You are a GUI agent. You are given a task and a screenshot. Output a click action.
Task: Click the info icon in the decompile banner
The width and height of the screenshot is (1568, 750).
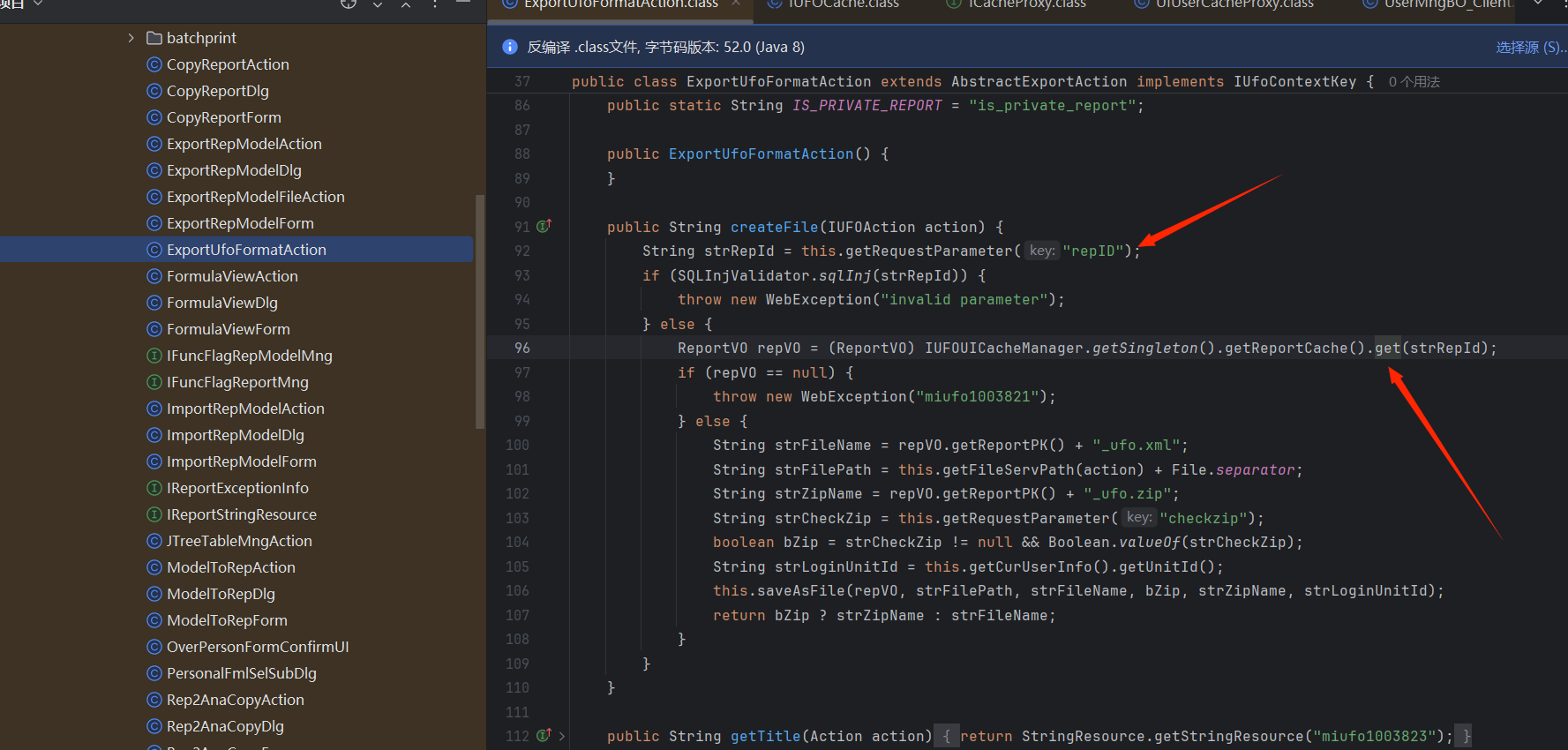pos(509,47)
